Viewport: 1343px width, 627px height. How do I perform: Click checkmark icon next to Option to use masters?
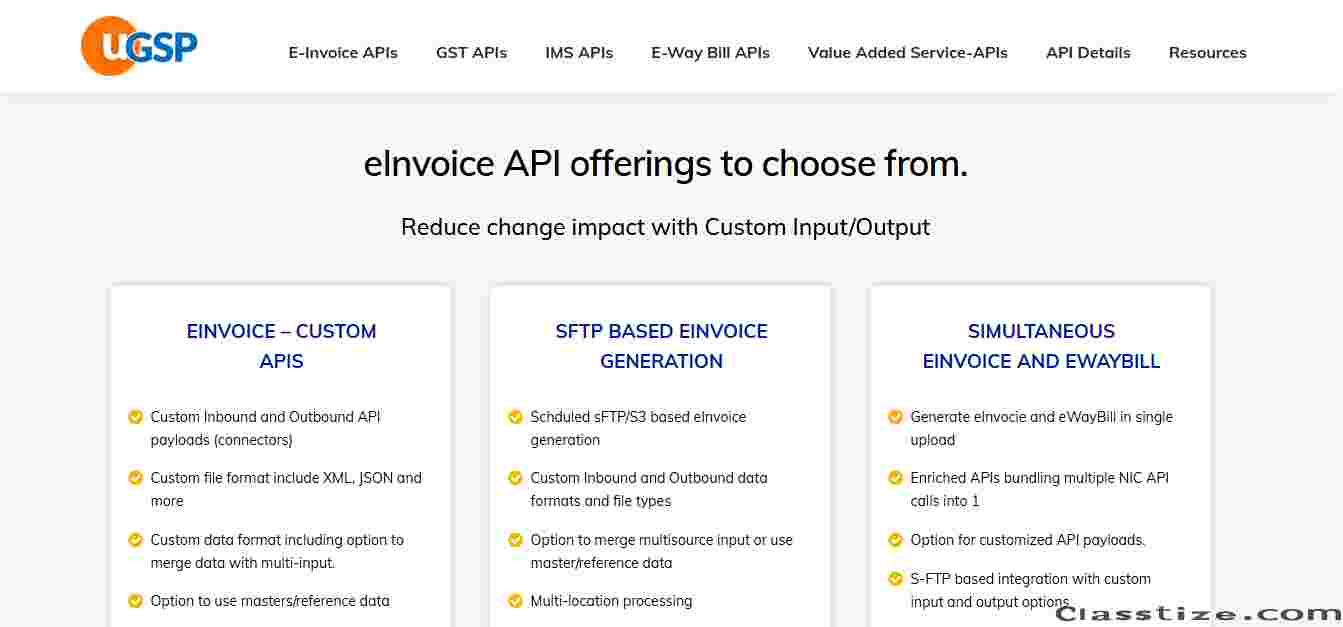pyautogui.click(x=135, y=601)
